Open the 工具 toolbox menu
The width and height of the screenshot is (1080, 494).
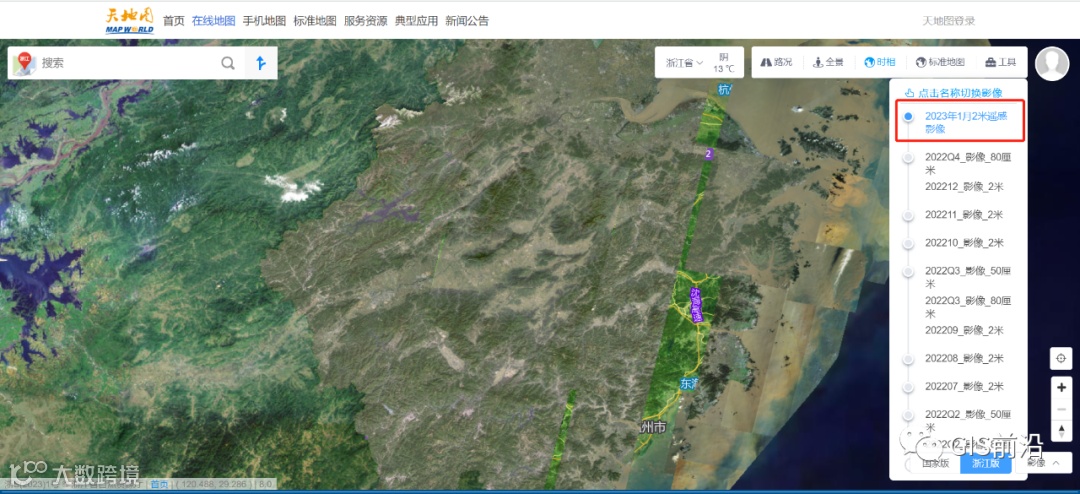click(x=1001, y=62)
